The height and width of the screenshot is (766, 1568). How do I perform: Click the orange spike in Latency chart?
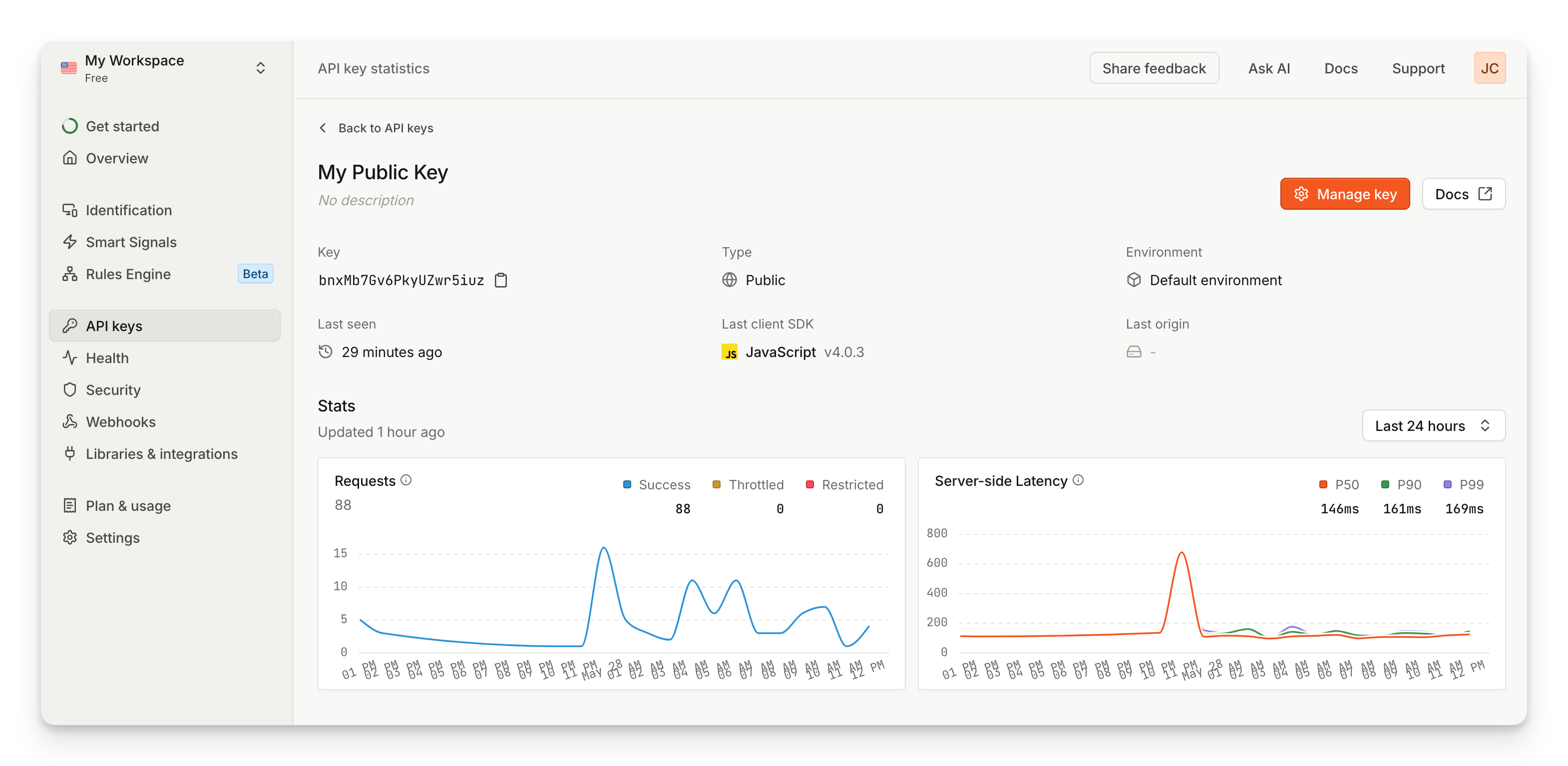1181,553
